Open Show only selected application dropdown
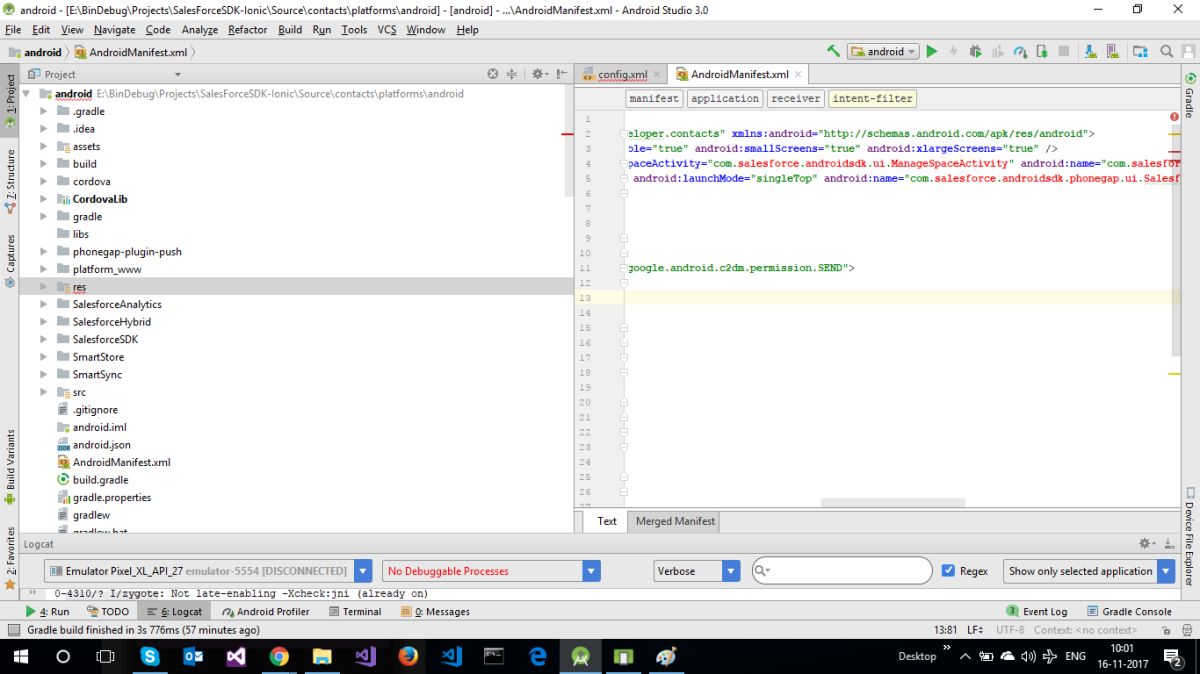 click(1090, 571)
